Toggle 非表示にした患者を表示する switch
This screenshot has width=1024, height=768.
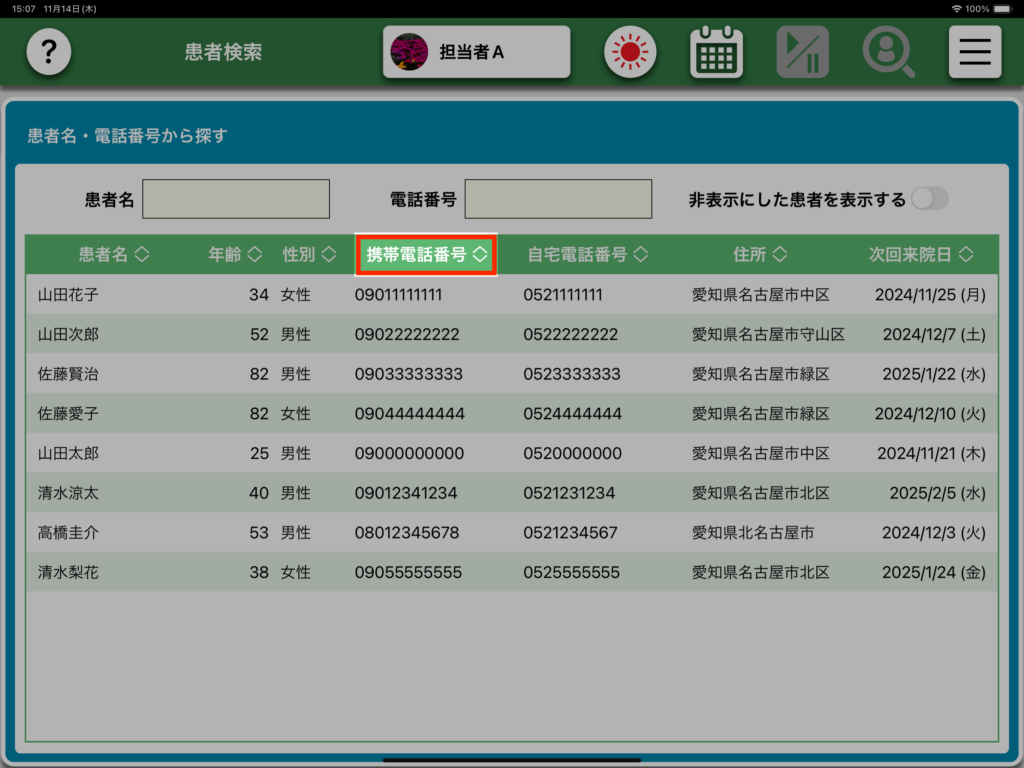tap(928, 199)
